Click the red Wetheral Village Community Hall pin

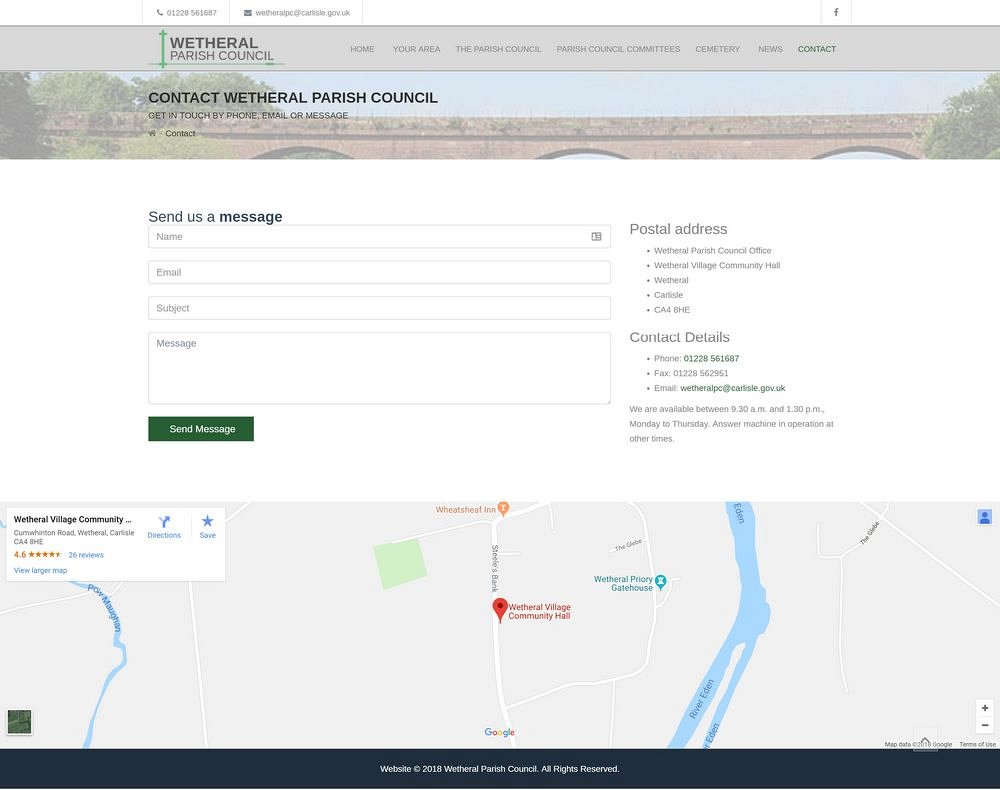coord(500,609)
